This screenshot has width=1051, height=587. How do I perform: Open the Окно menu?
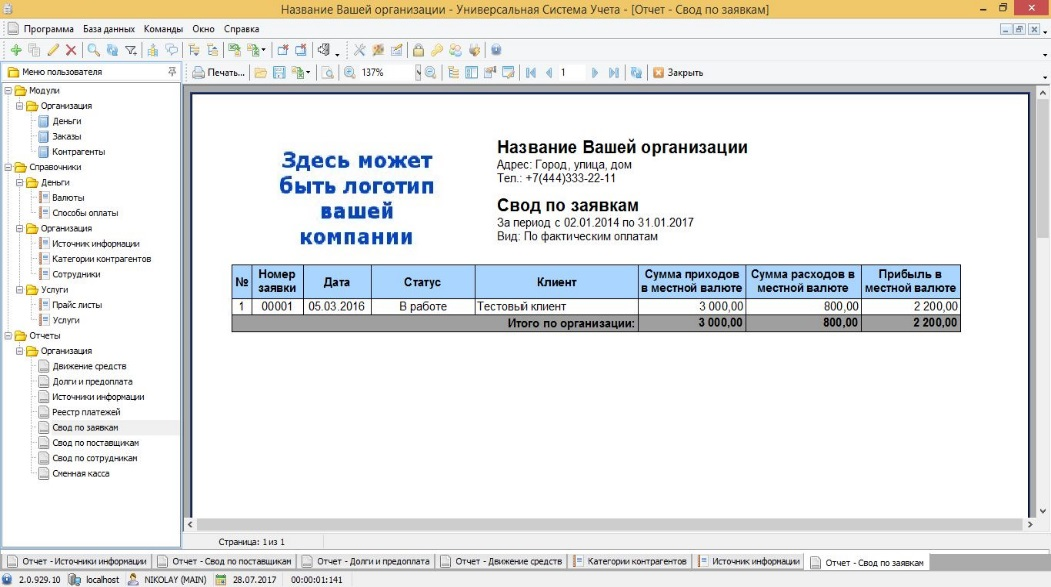click(203, 29)
